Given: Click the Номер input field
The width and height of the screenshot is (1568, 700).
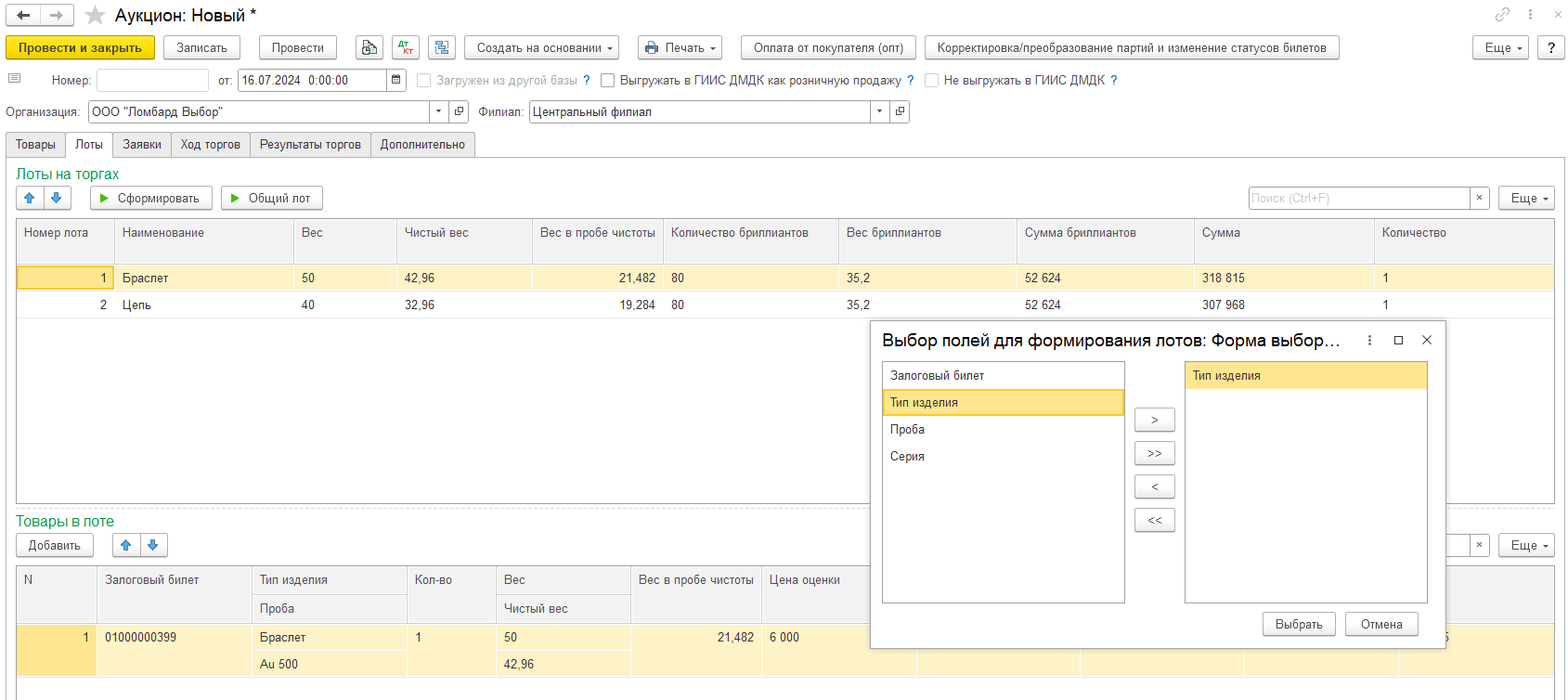Looking at the screenshot, I should pyautogui.click(x=152, y=80).
